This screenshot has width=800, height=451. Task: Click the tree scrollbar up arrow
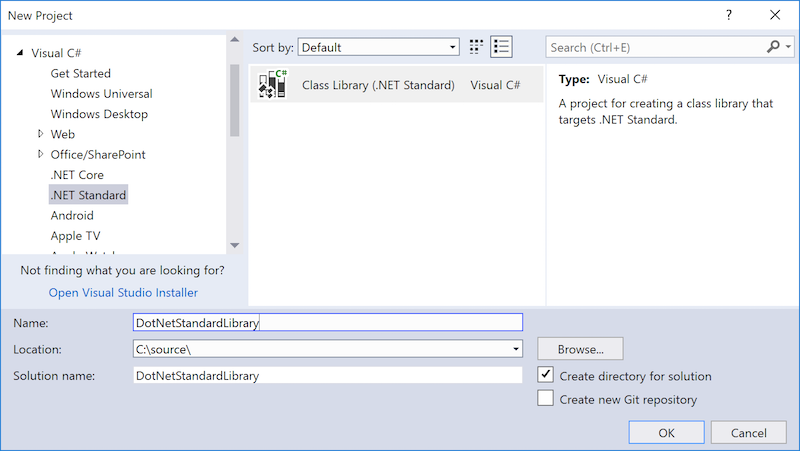(x=235, y=40)
